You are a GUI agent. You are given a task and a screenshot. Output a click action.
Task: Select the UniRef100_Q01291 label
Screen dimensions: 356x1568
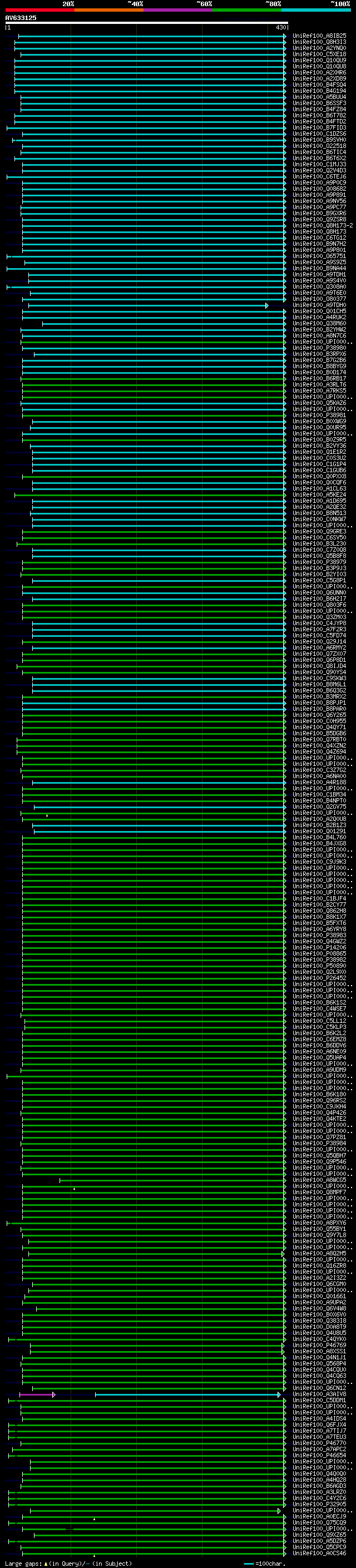click(x=319, y=832)
